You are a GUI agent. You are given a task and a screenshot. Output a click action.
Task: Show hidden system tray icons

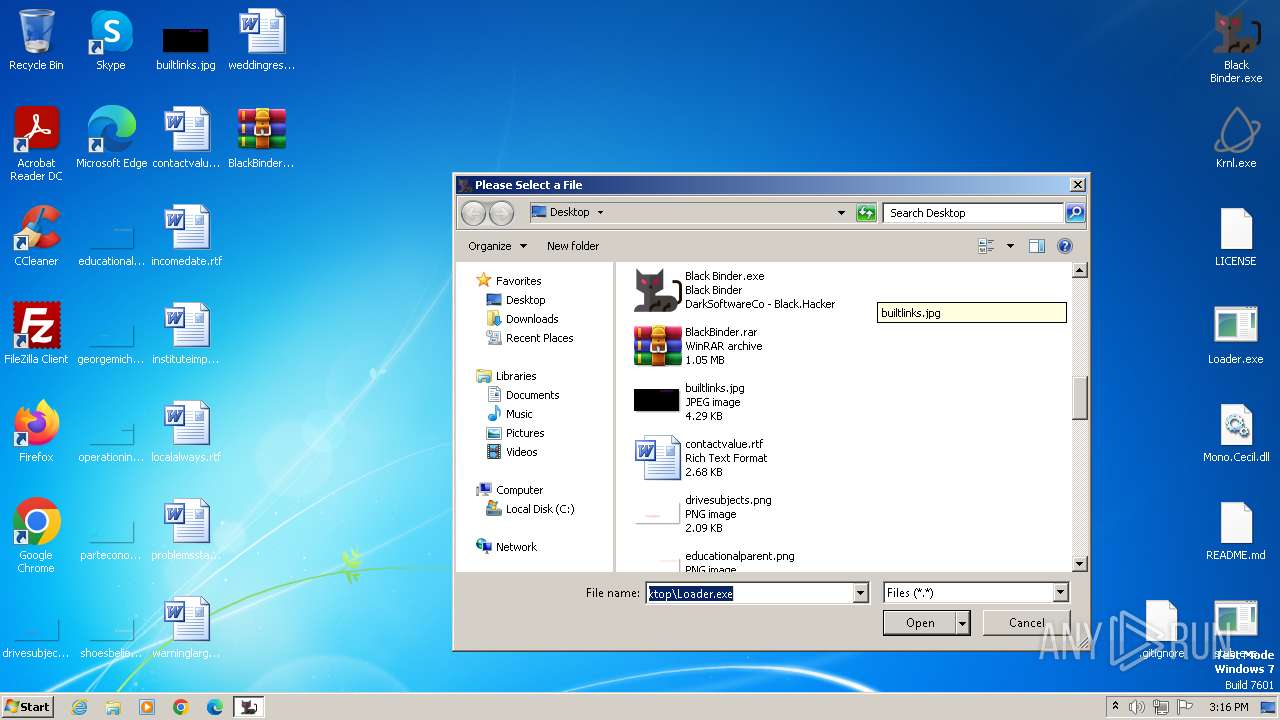pyautogui.click(x=1116, y=707)
